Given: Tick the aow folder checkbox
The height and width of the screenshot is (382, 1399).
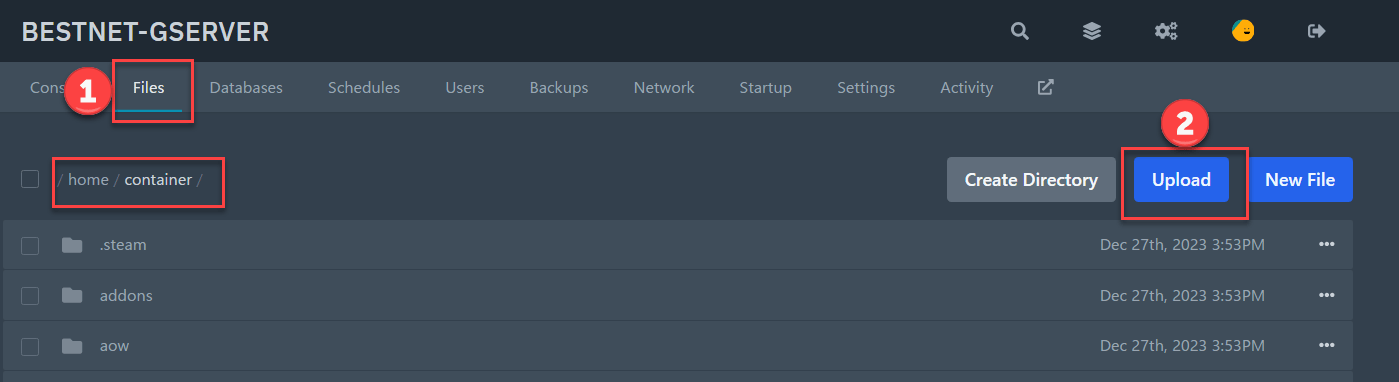Looking at the screenshot, I should [30, 346].
